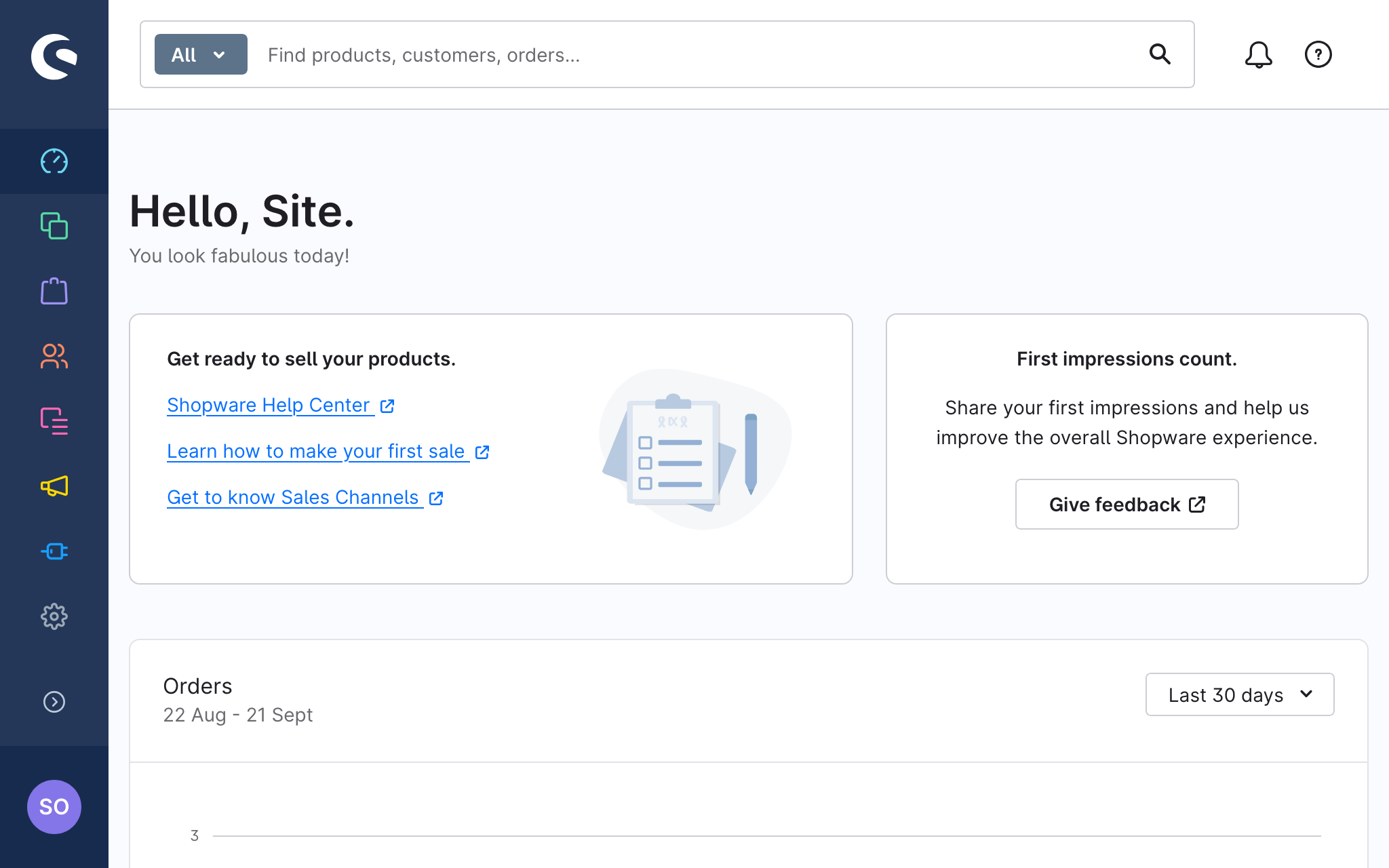Open the Customers sidebar icon

54,356
